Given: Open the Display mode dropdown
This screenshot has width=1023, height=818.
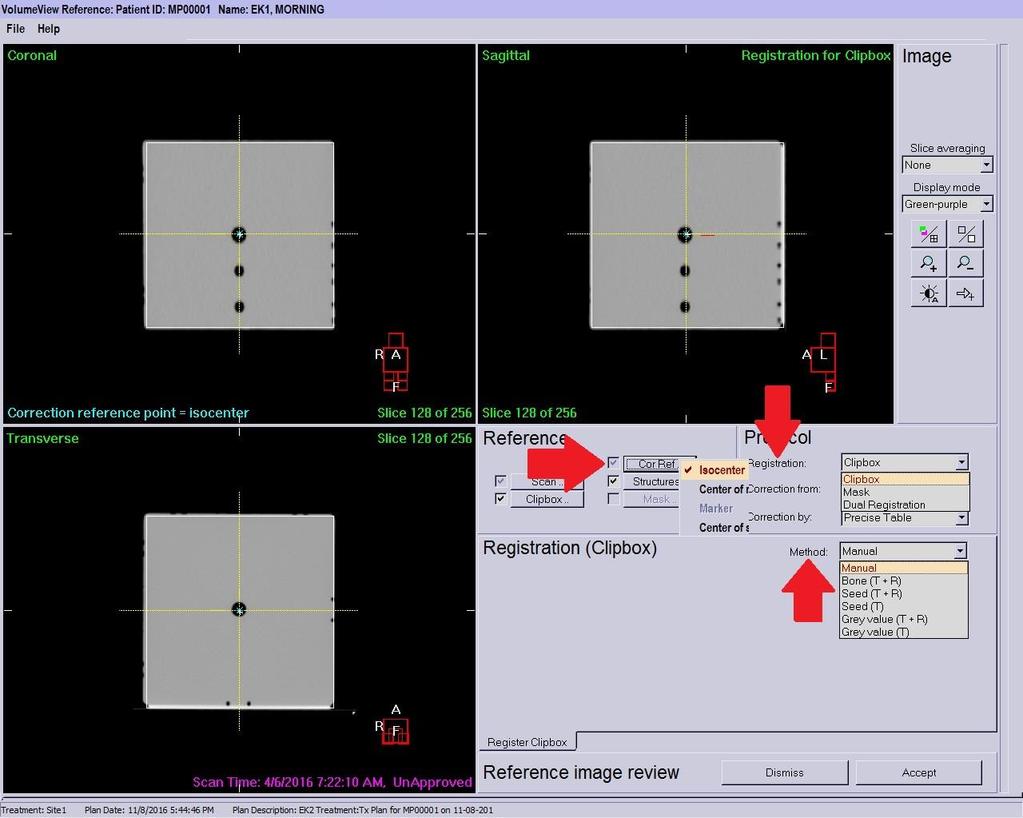Looking at the screenshot, I should click(x=947, y=204).
